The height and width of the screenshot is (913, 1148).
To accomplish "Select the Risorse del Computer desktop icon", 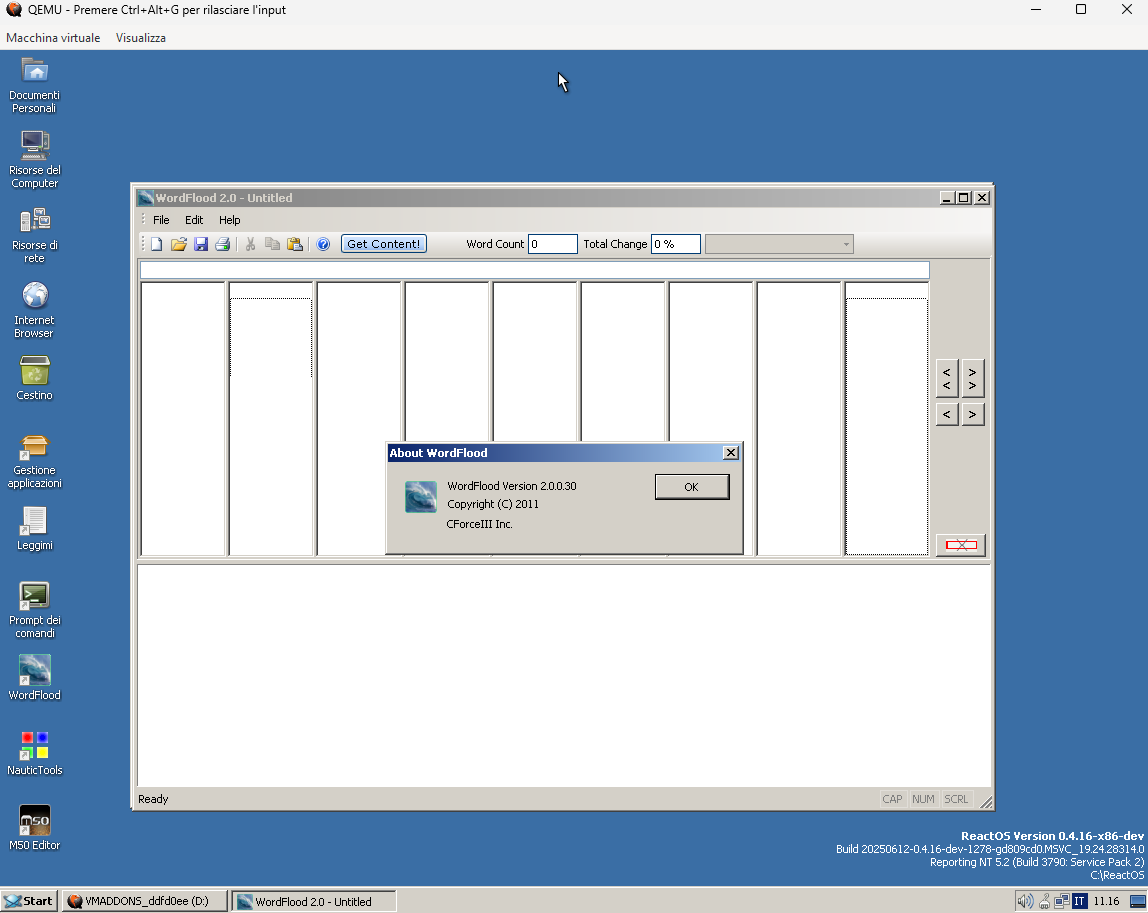I will (34, 160).
